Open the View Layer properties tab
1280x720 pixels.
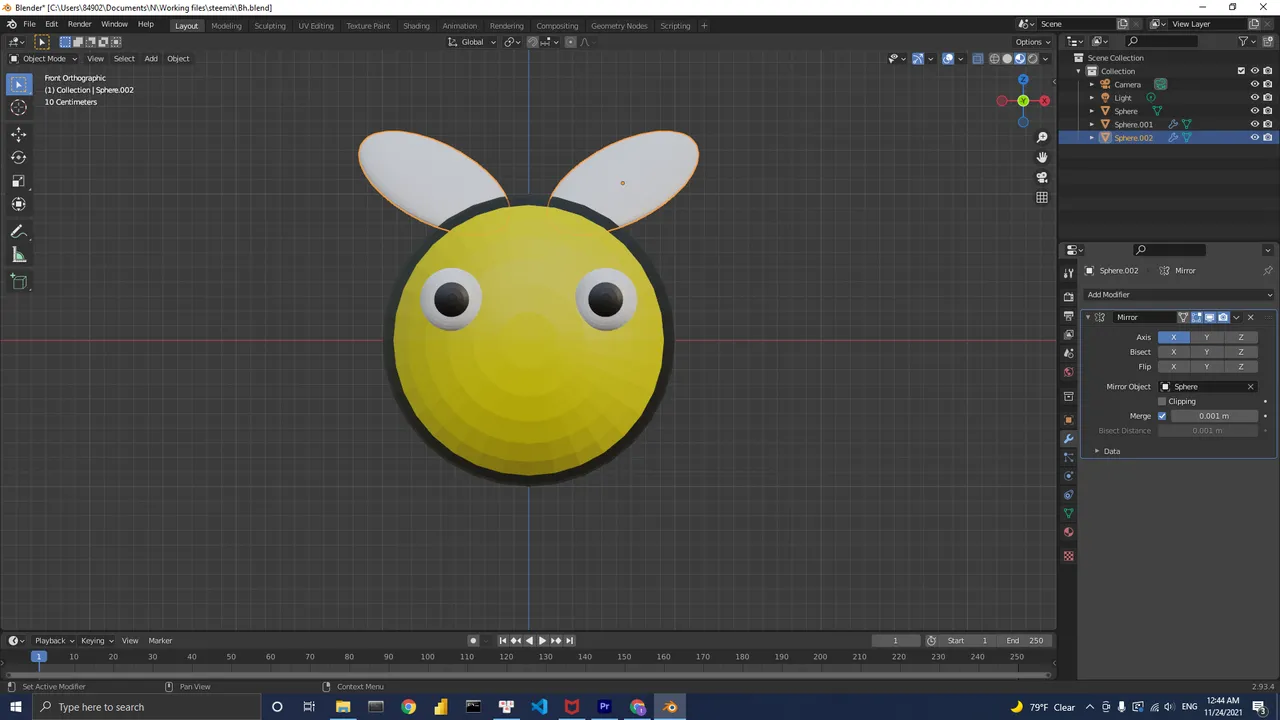pyautogui.click(x=1068, y=334)
